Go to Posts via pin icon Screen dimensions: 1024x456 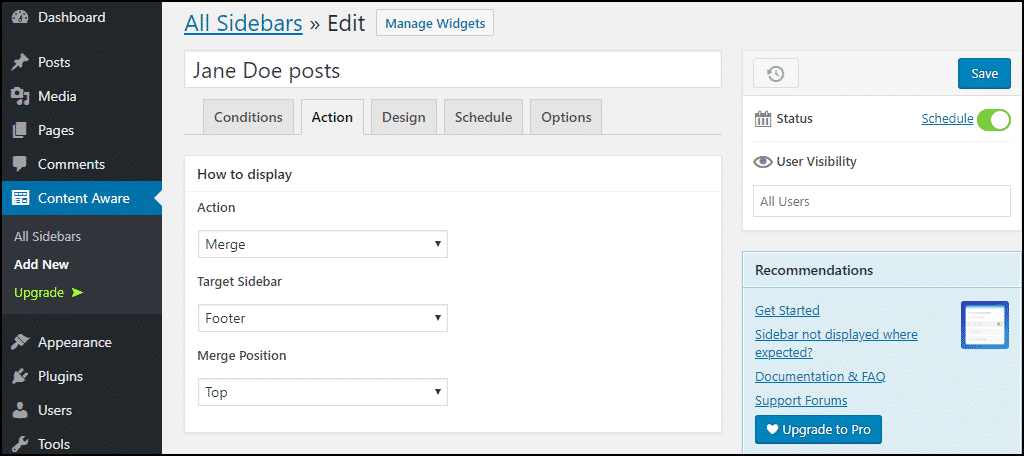pyautogui.click(x=20, y=62)
